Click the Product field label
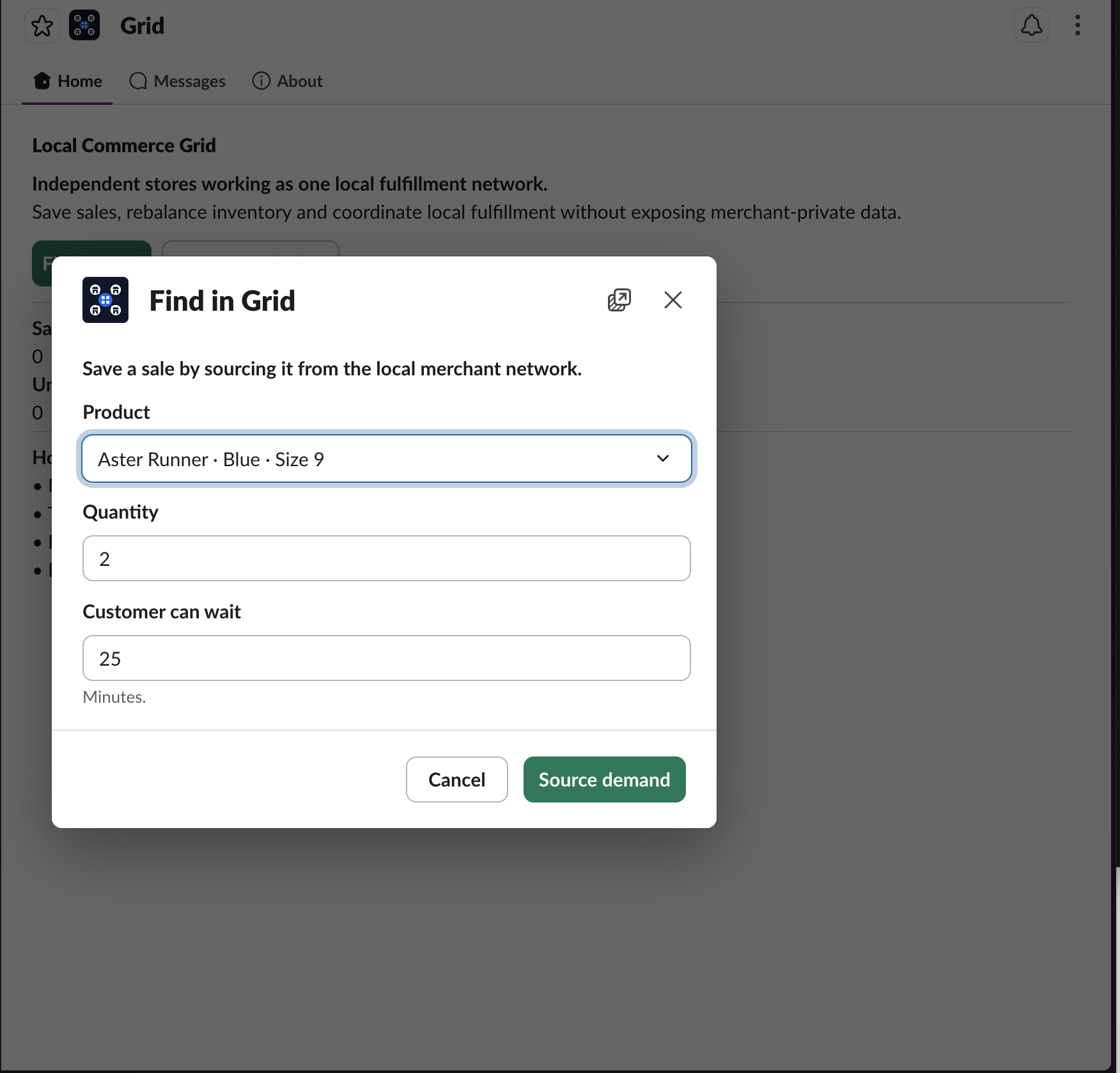 pyautogui.click(x=116, y=412)
